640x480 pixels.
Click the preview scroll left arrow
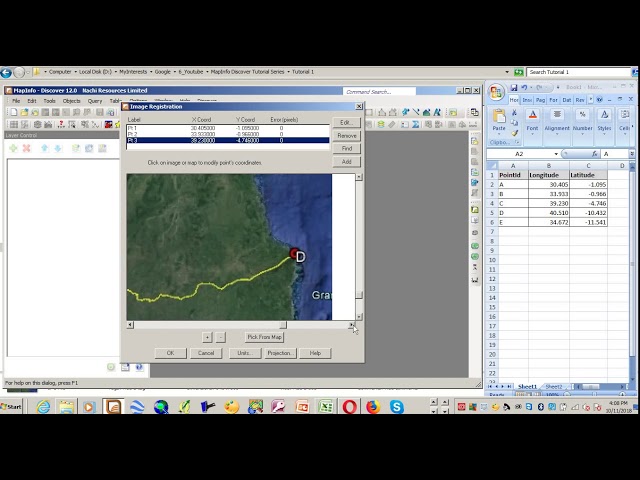click(x=130, y=325)
